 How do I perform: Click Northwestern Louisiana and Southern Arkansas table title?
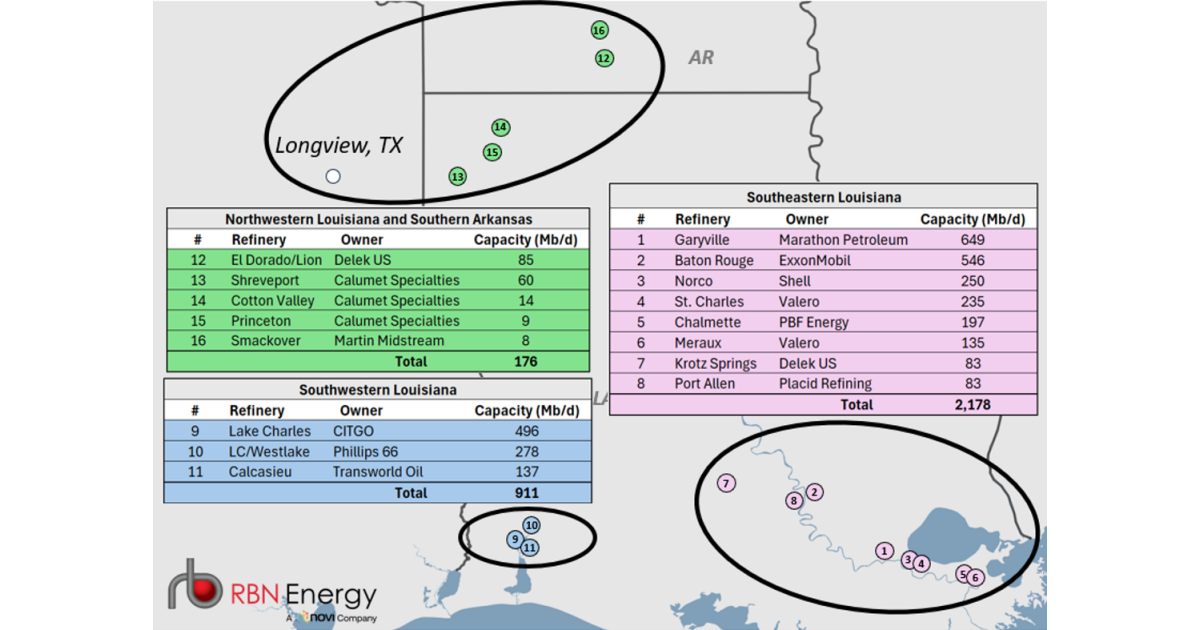pos(378,219)
